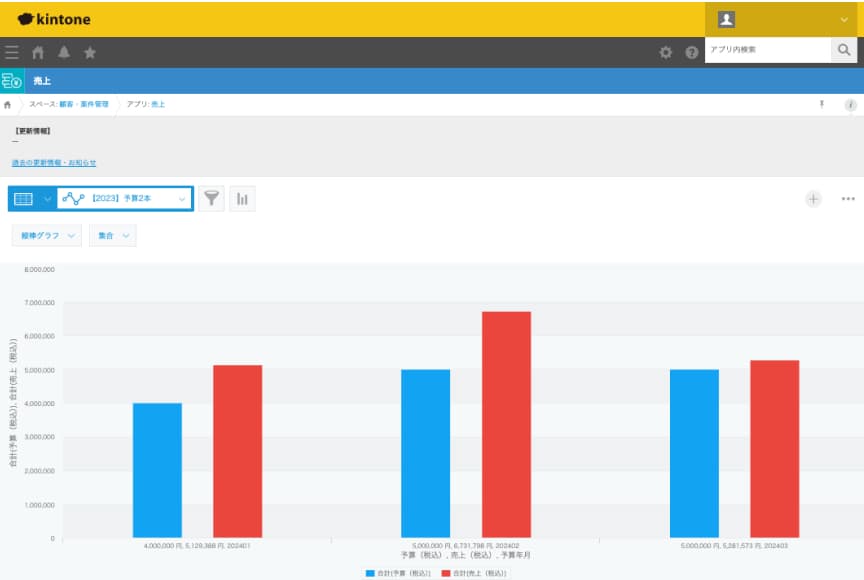Open the hamburger navigation menu
Viewport: 864px width, 580px height.
[12, 52]
